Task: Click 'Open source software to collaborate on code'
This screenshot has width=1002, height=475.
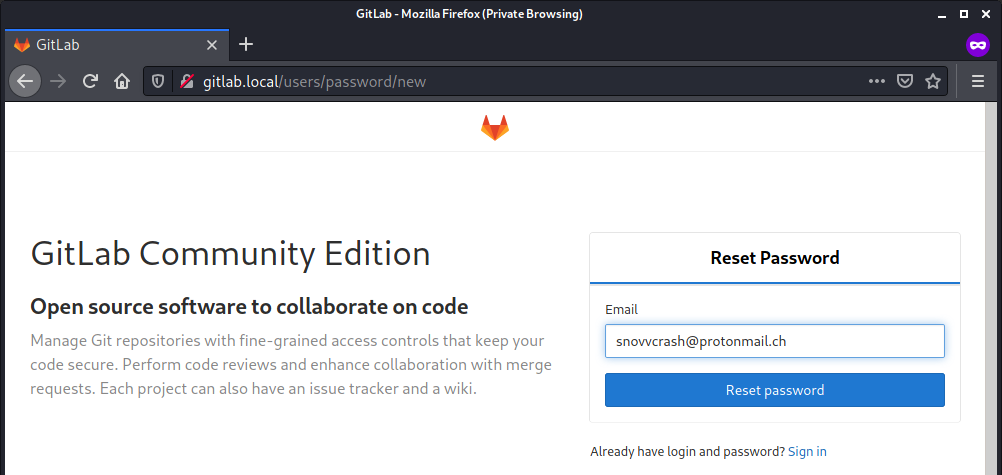Action: (249, 307)
